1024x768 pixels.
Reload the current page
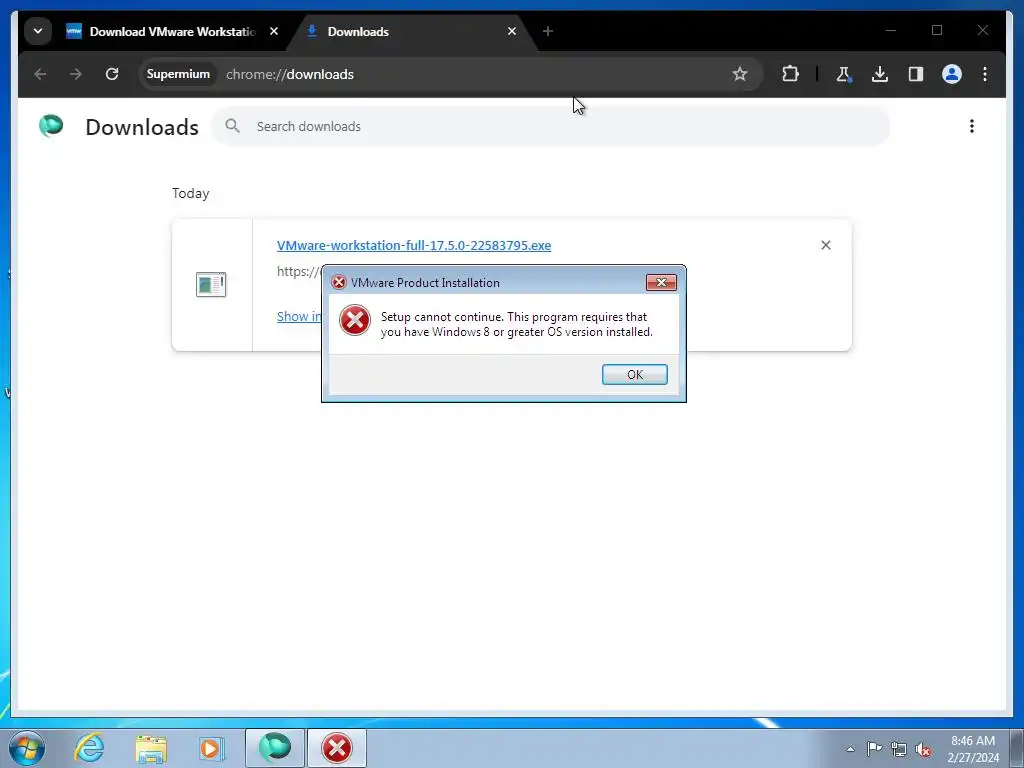[112, 74]
